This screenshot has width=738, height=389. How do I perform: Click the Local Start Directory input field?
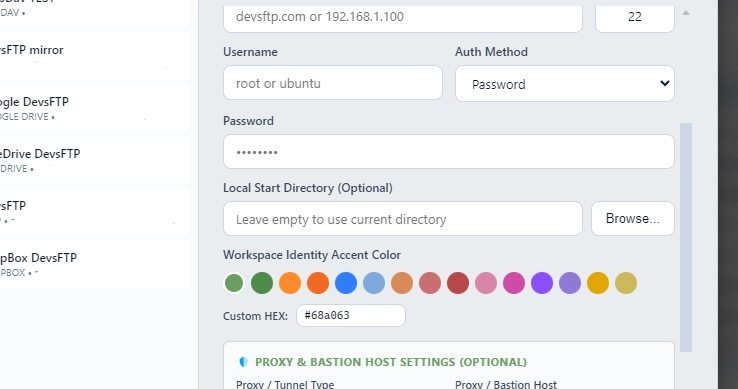coord(402,219)
